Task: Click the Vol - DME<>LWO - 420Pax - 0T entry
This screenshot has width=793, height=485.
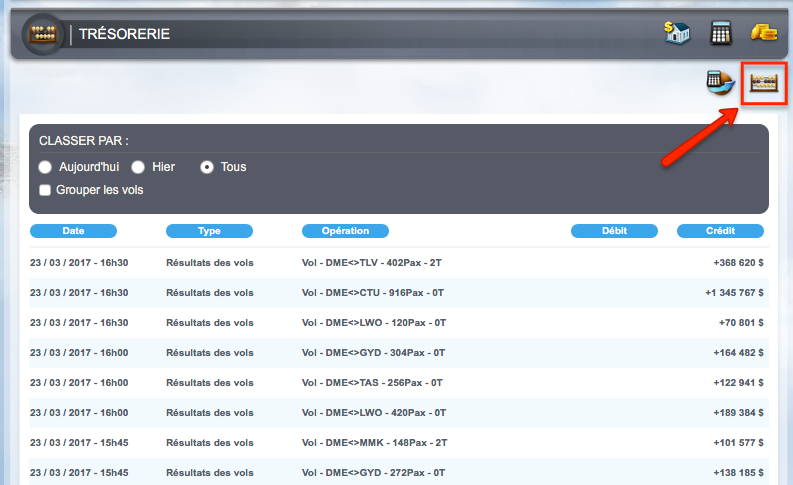Action: 374,413
